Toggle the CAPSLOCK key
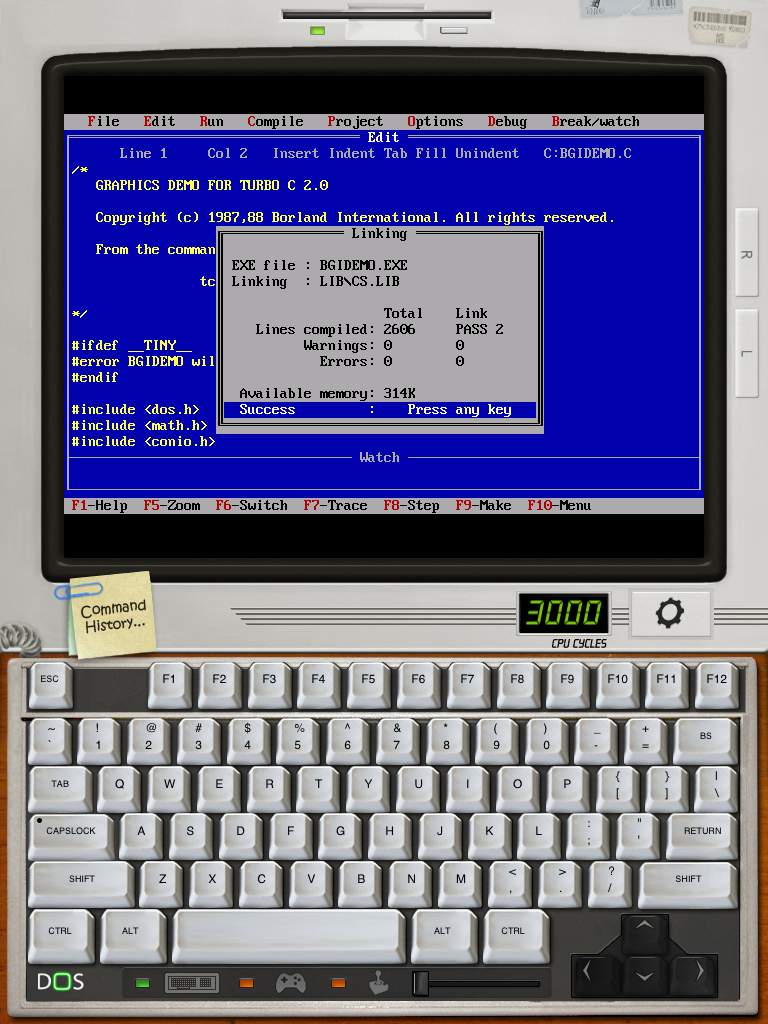Viewport: 768px width, 1024px height. (71, 835)
